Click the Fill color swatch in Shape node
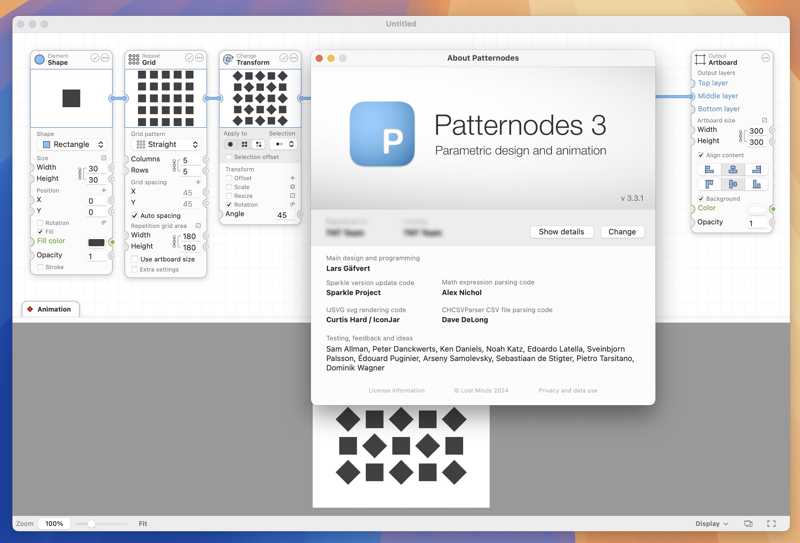Image resolution: width=800 pixels, height=543 pixels. (x=96, y=242)
